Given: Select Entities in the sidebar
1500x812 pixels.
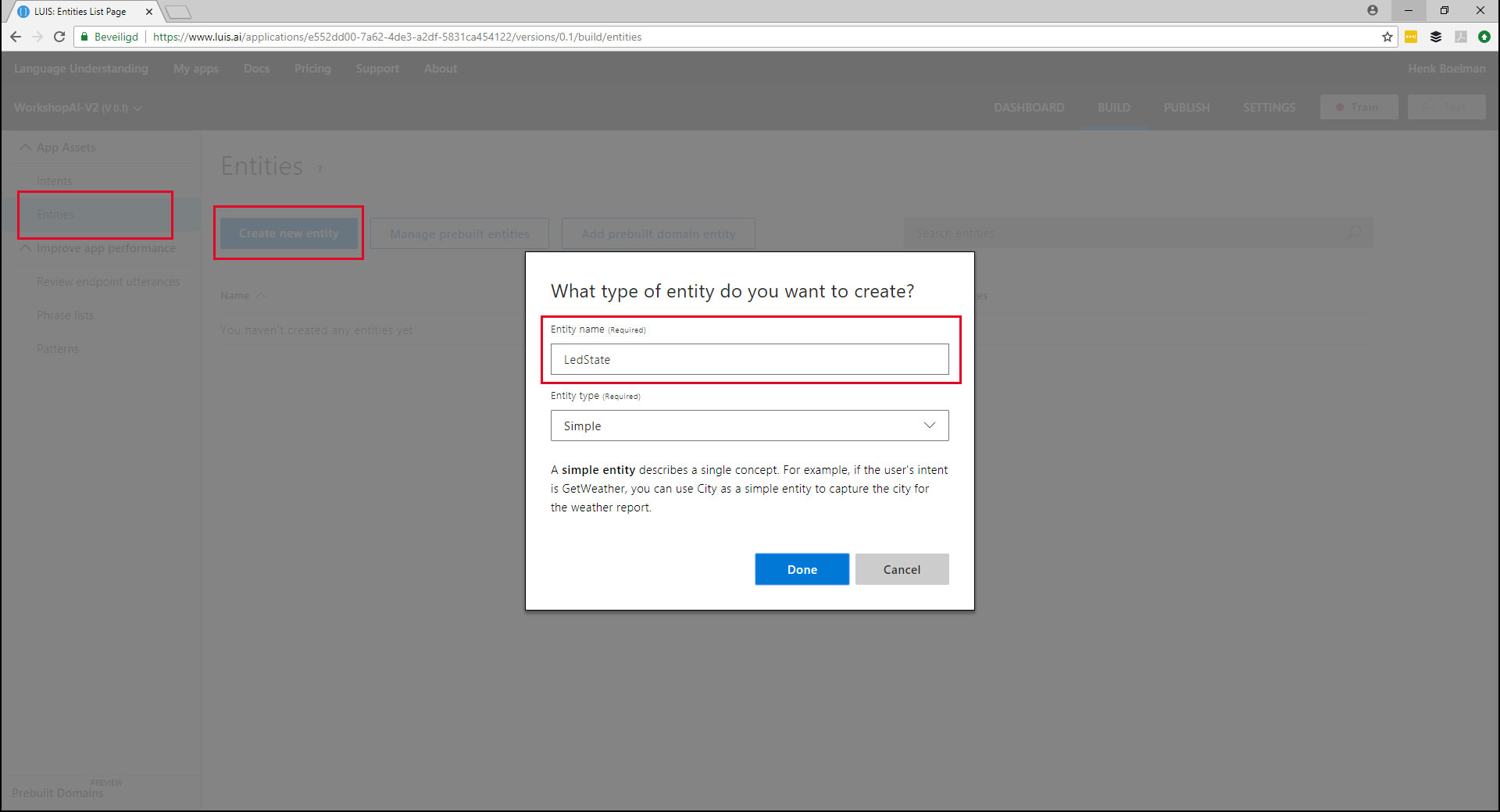Looking at the screenshot, I should pyautogui.click(x=55, y=215).
